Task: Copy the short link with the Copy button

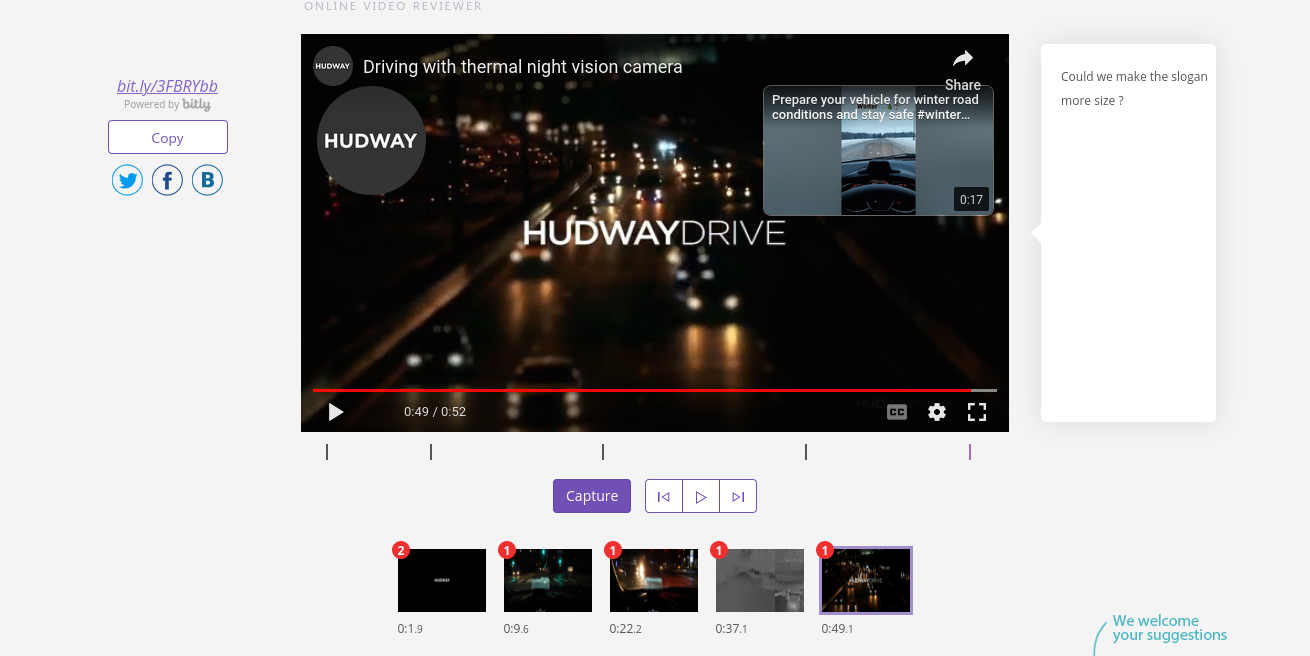Action: tap(168, 137)
